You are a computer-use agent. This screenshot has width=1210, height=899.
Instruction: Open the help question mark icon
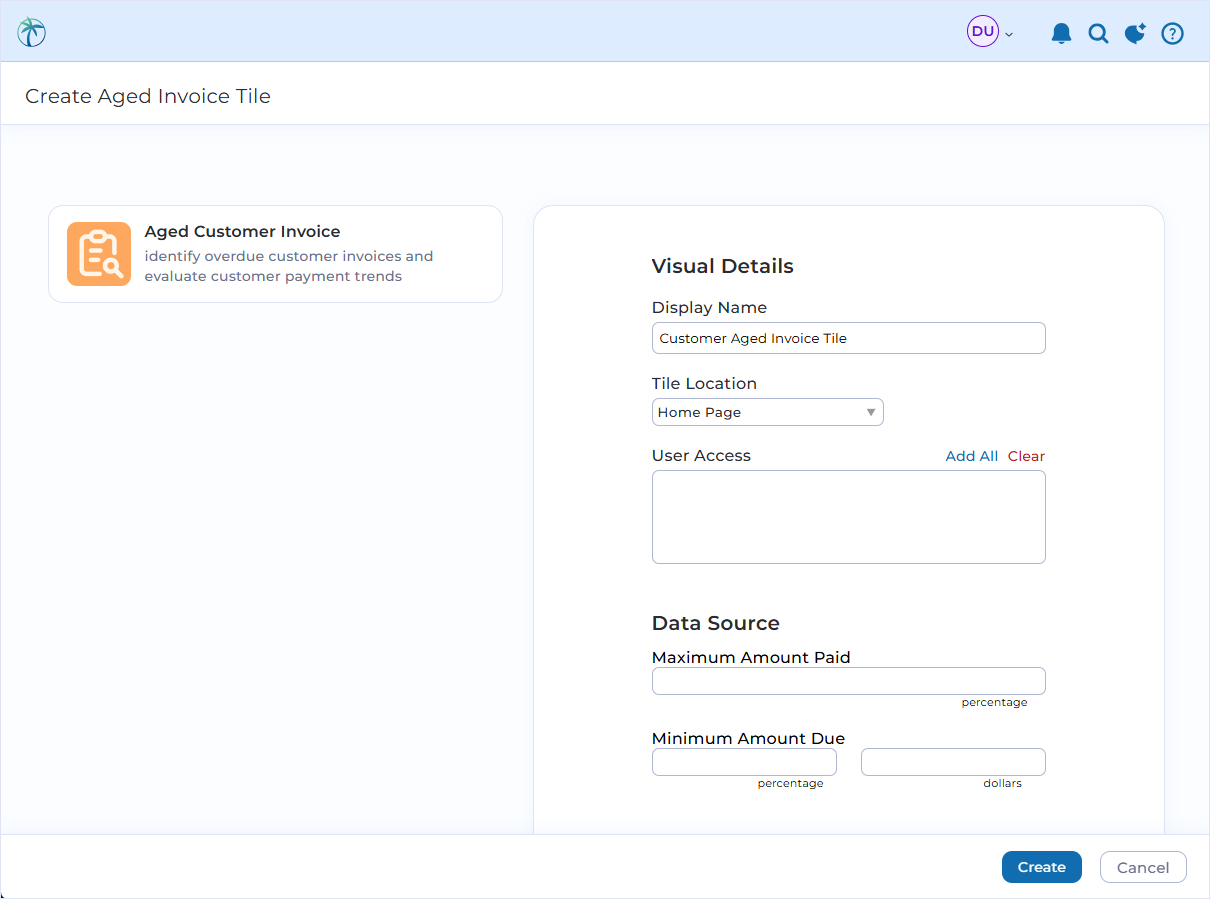[x=1172, y=33]
